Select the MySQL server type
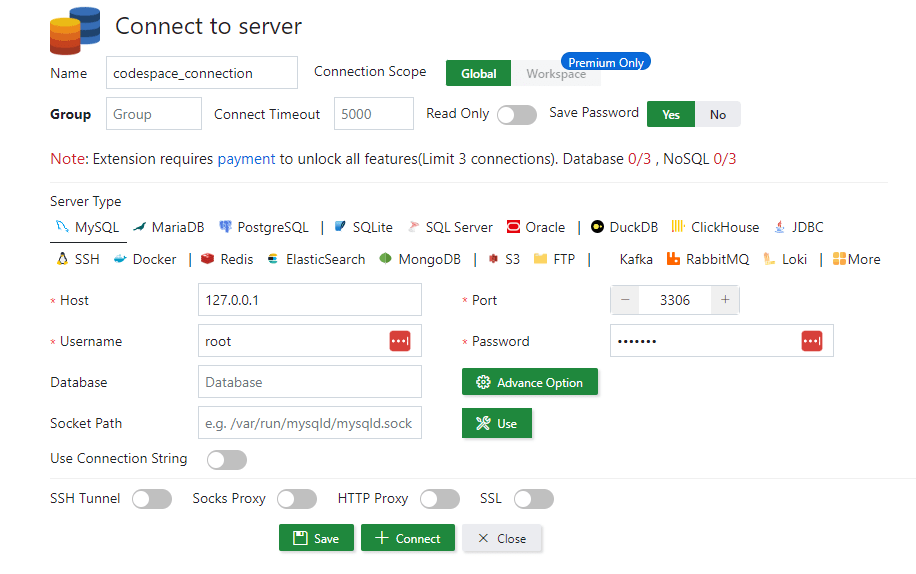 [88, 227]
